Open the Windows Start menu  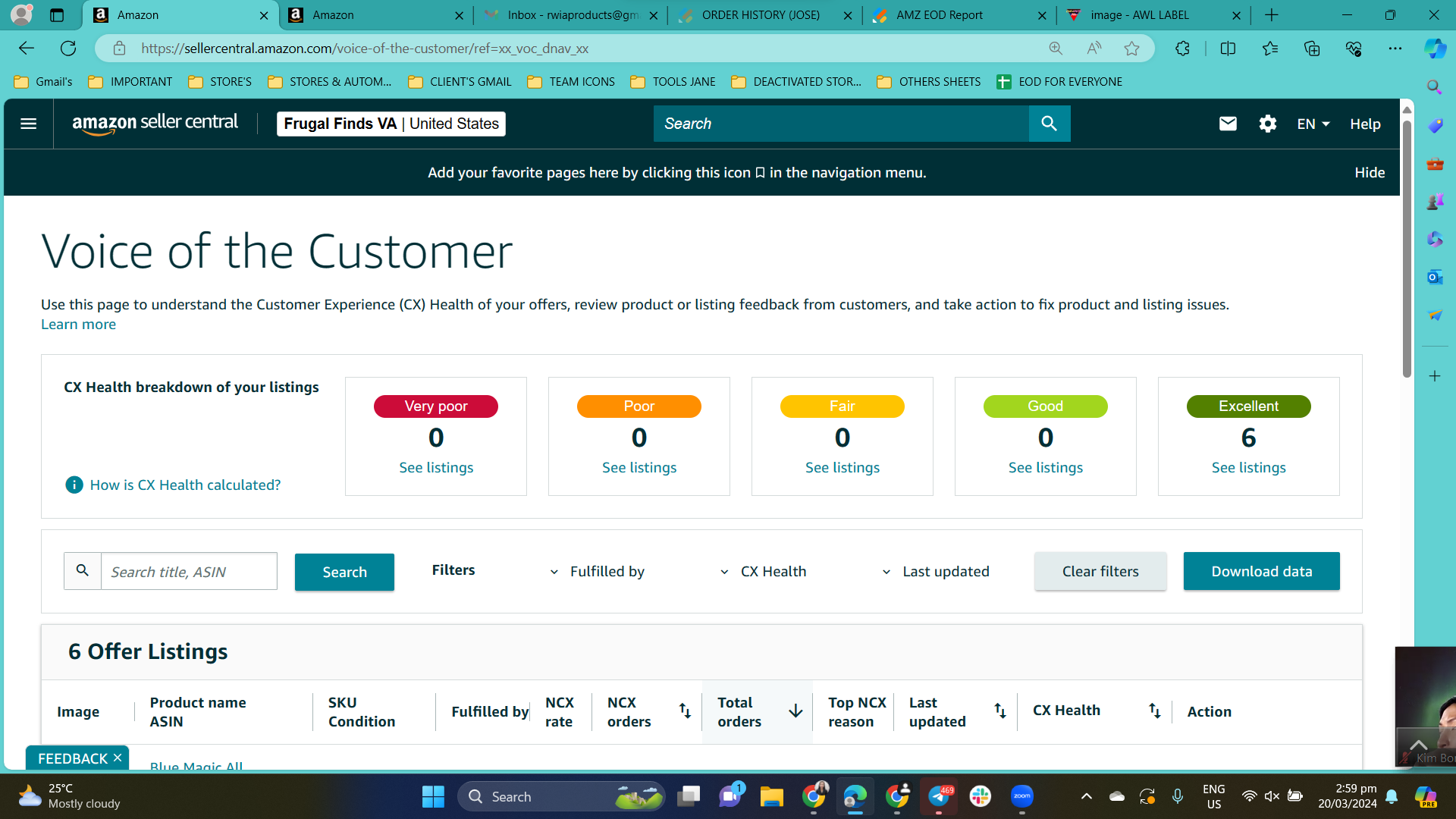[433, 796]
